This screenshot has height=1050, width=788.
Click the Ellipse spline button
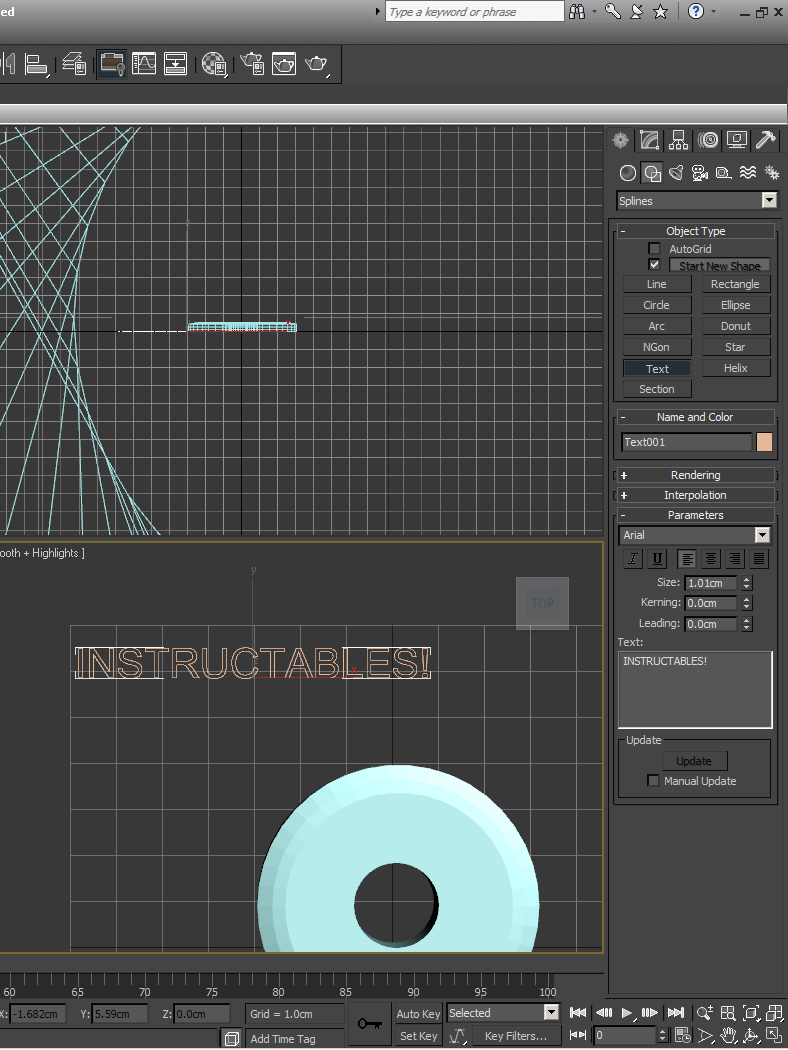pyautogui.click(x=736, y=305)
